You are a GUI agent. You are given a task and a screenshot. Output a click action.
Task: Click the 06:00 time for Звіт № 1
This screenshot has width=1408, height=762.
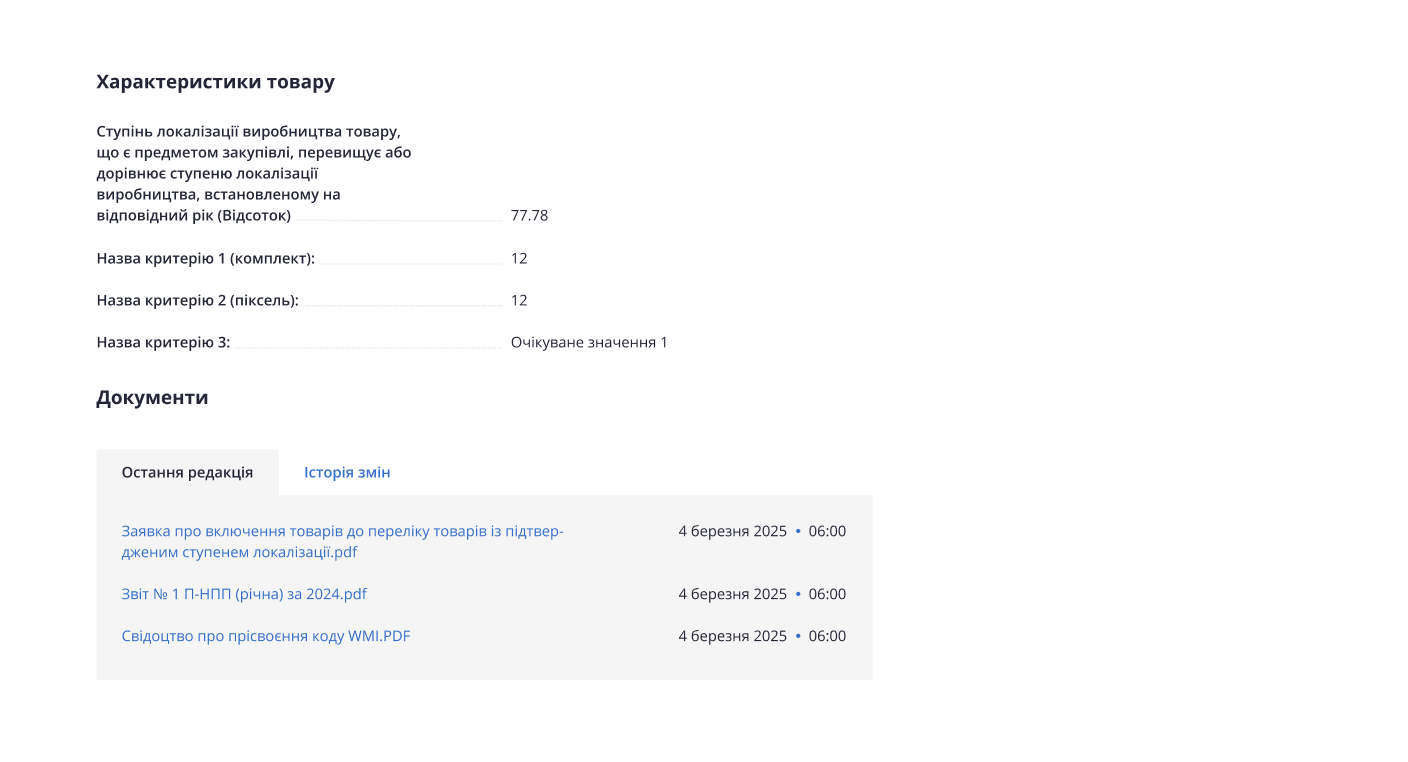(827, 594)
